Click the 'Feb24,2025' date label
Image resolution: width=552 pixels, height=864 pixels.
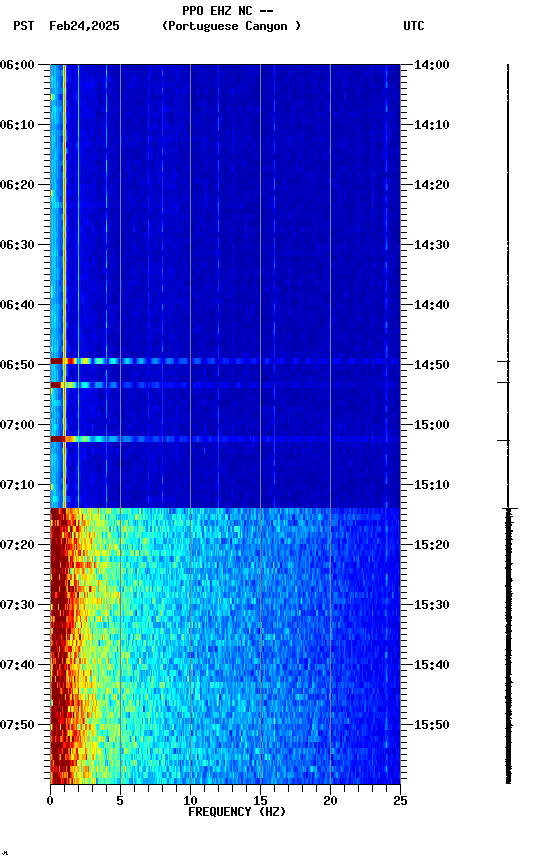[84, 26]
